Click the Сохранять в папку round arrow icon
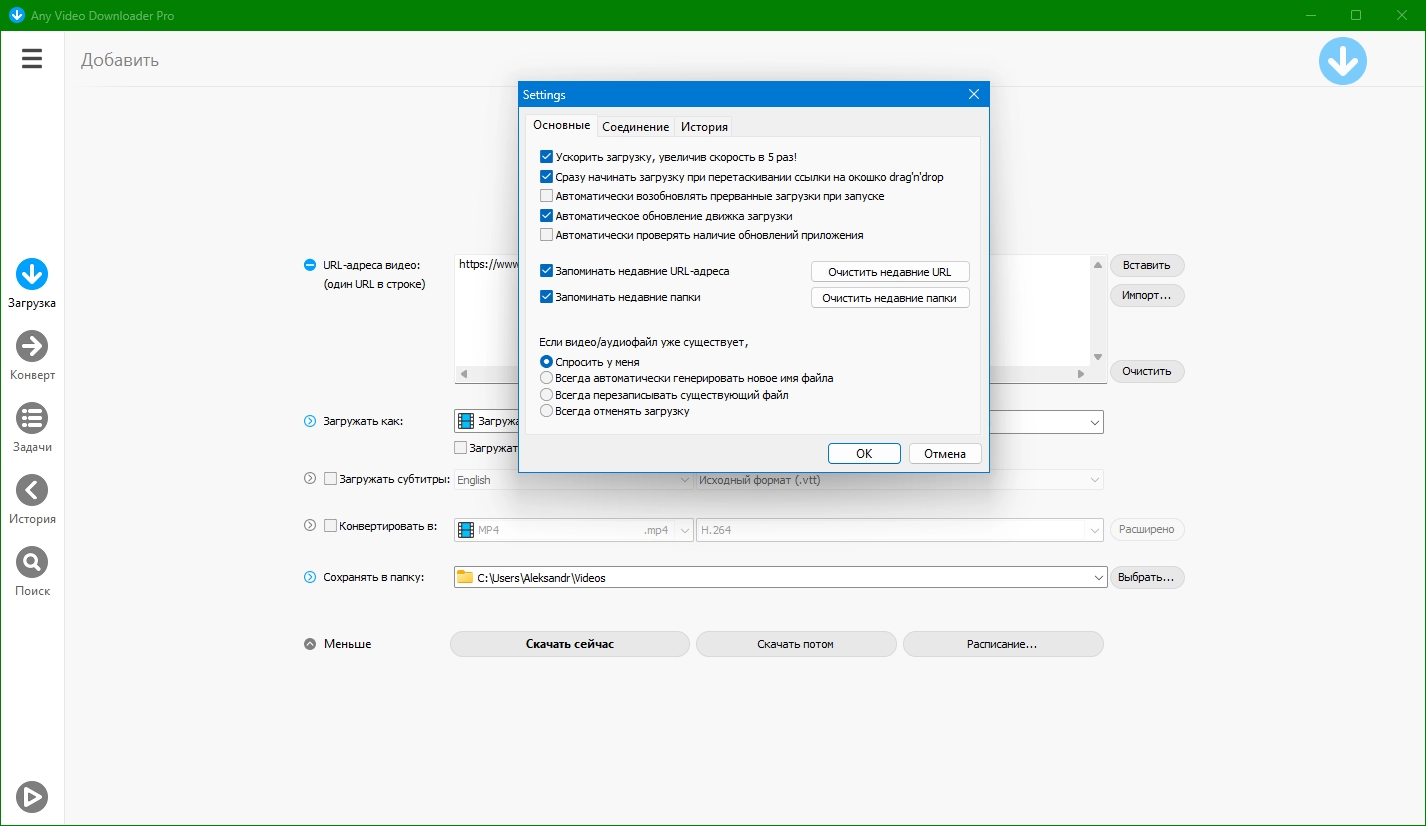Screen dimensions: 1426x826 [x=310, y=577]
